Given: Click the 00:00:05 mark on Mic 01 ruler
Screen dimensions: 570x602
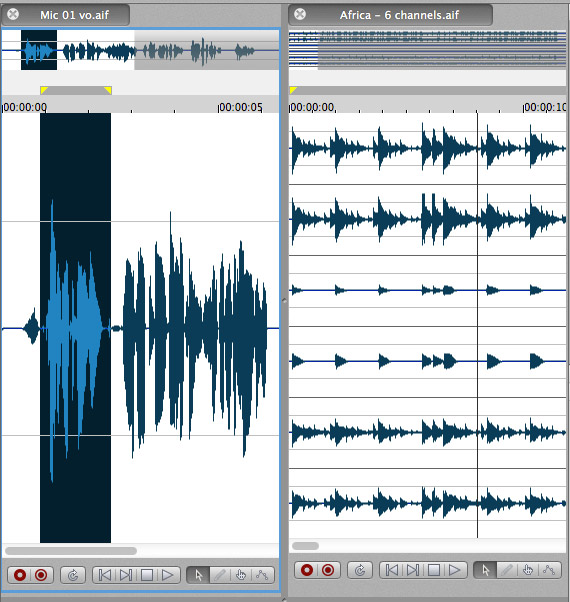Looking at the screenshot, I should coord(241,107).
